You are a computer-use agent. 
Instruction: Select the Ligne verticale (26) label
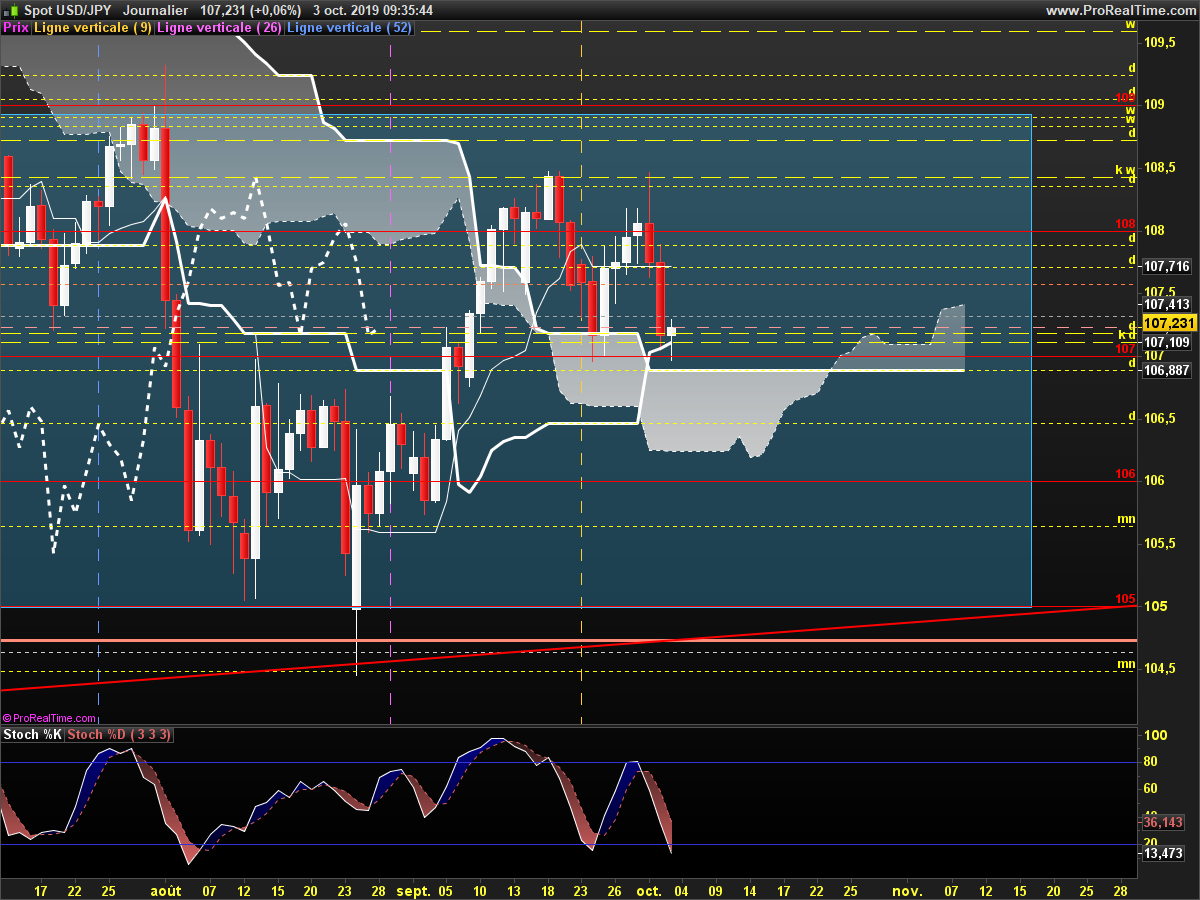tap(220, 28)
